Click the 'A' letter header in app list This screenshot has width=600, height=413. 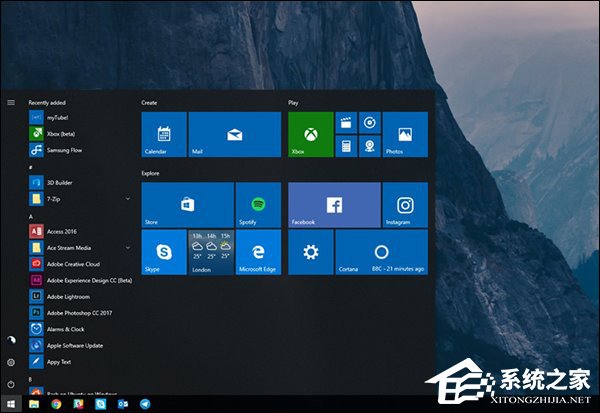click(x=31, y=217)
